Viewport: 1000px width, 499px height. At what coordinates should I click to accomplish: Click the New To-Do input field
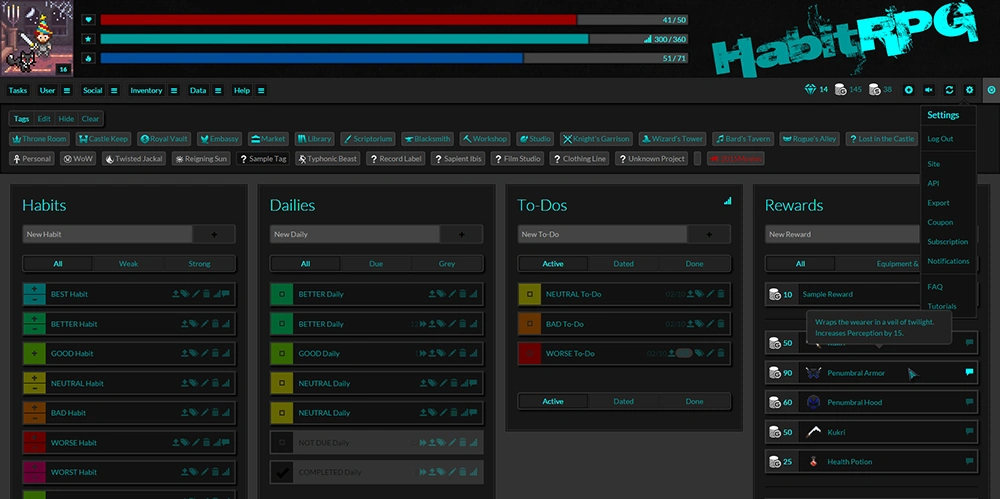(x=602, y=234)
